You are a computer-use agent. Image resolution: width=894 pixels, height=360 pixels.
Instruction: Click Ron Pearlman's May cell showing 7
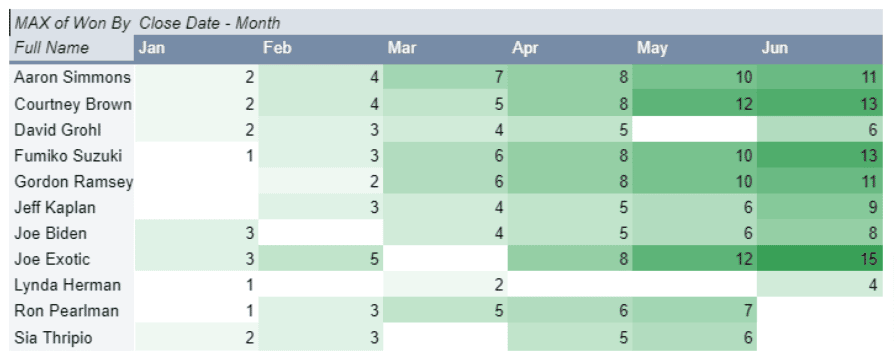[x=695, y=311]
